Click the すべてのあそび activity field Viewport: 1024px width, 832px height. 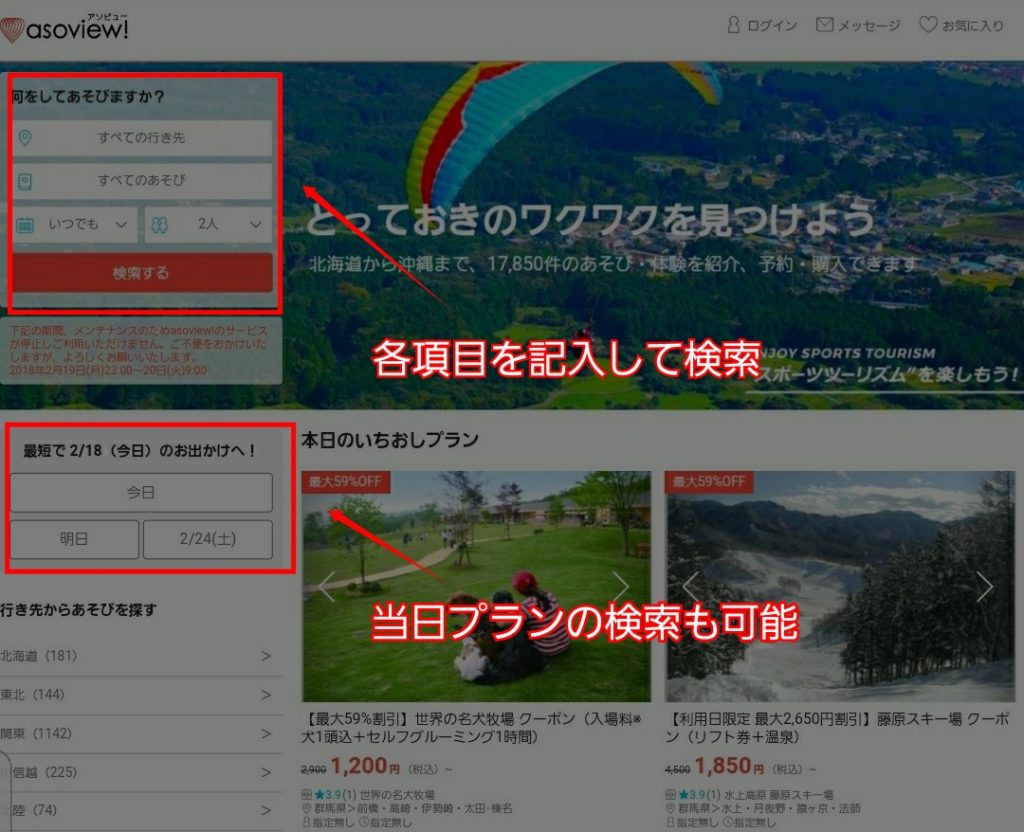142,181
